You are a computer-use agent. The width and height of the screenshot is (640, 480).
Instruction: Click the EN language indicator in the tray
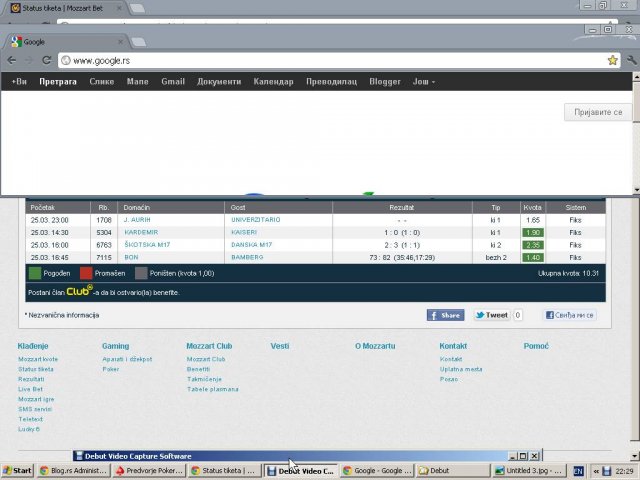[578, 471]
